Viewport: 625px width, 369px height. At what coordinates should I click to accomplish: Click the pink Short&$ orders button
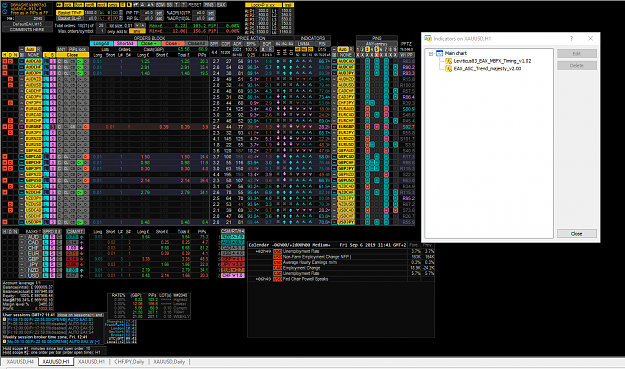[125, 43]
